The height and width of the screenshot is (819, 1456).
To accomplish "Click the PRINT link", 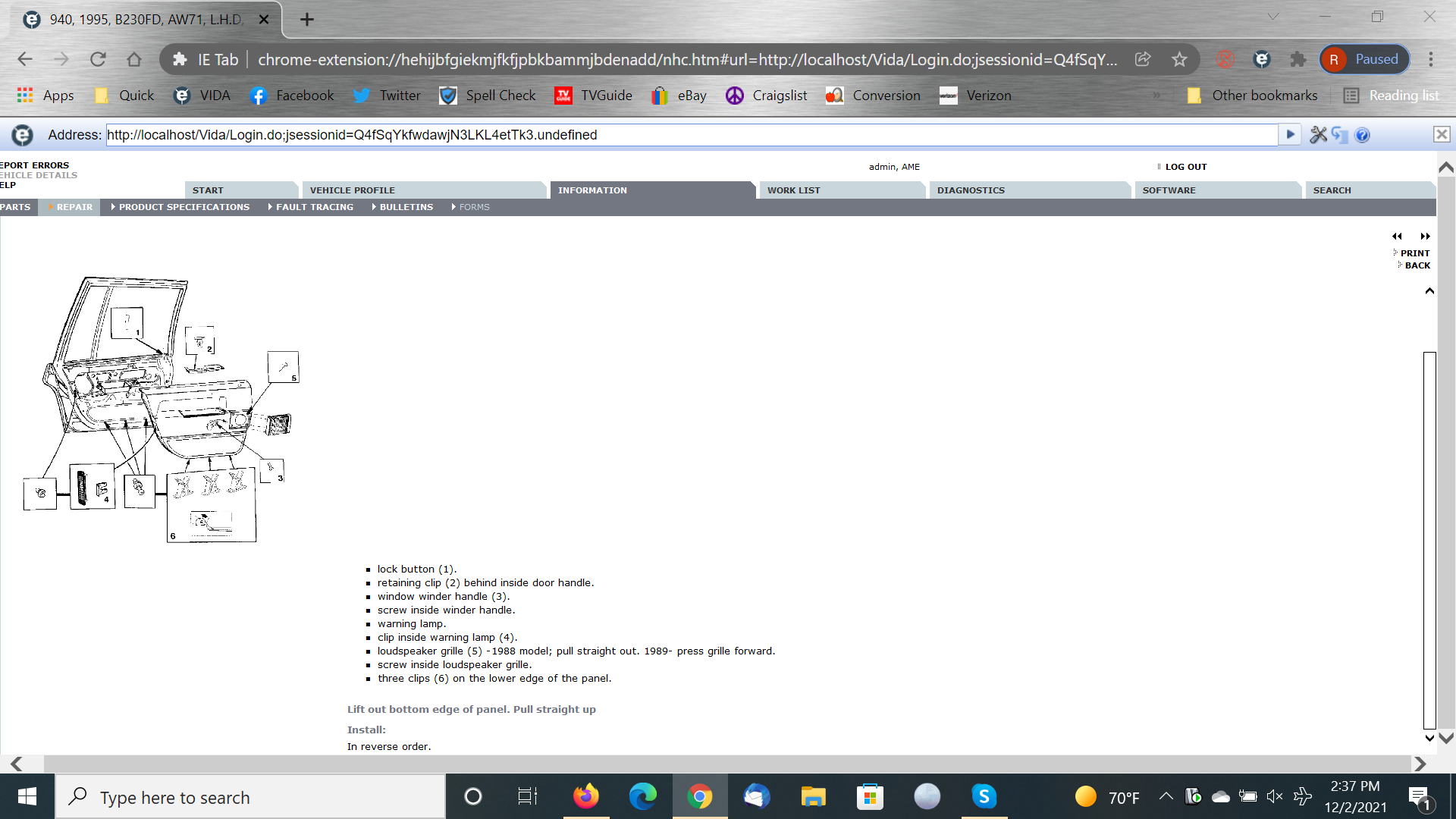I will tap(1414, 253).
